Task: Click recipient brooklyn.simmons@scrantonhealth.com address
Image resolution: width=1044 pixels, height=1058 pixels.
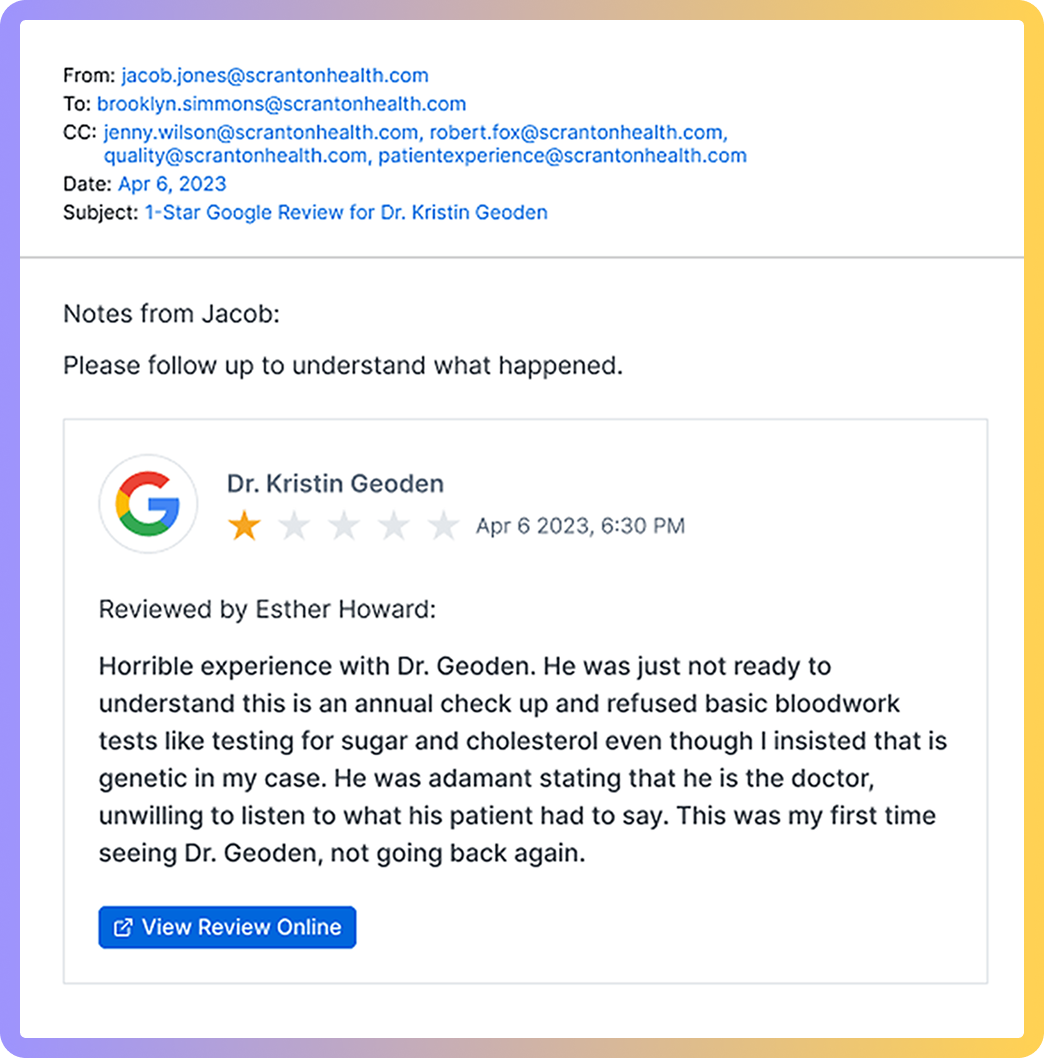Action: pyautogui.click(x=281, y=104)
